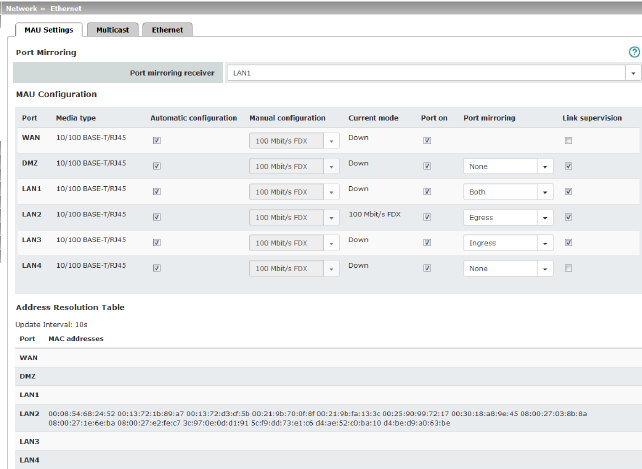Click the Link supervision column header
The width and height of the screenshot is (642, 469).
point(592,118)
